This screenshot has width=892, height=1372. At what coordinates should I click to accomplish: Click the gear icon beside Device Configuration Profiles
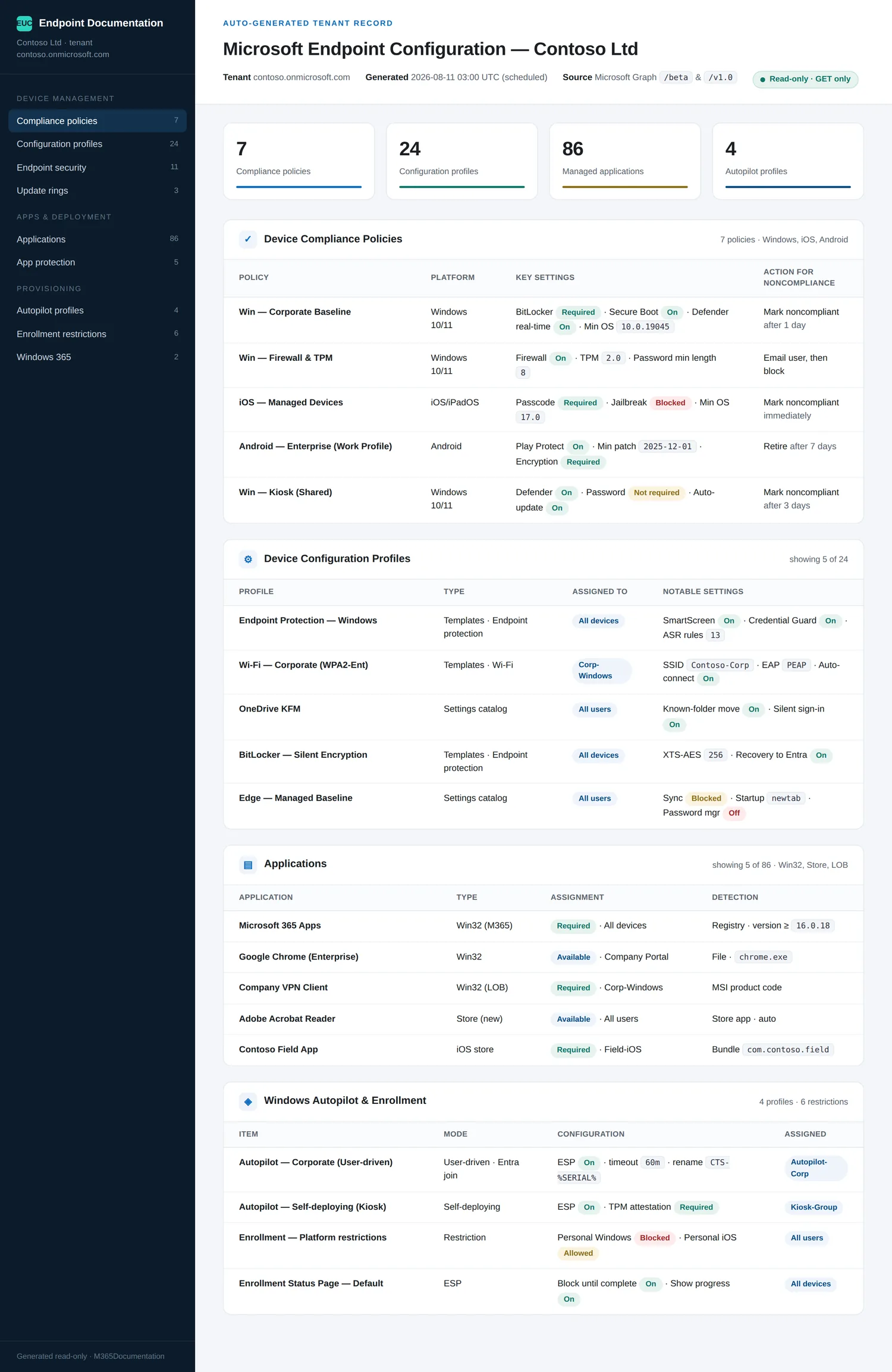tap(248, 559)
